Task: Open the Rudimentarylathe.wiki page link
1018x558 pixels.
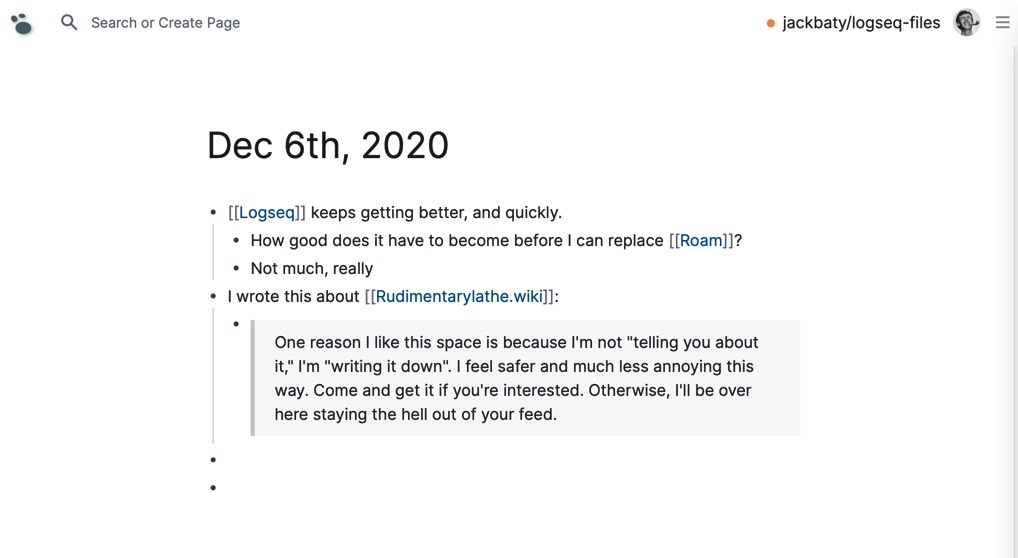Action: [x=459, y=296]
